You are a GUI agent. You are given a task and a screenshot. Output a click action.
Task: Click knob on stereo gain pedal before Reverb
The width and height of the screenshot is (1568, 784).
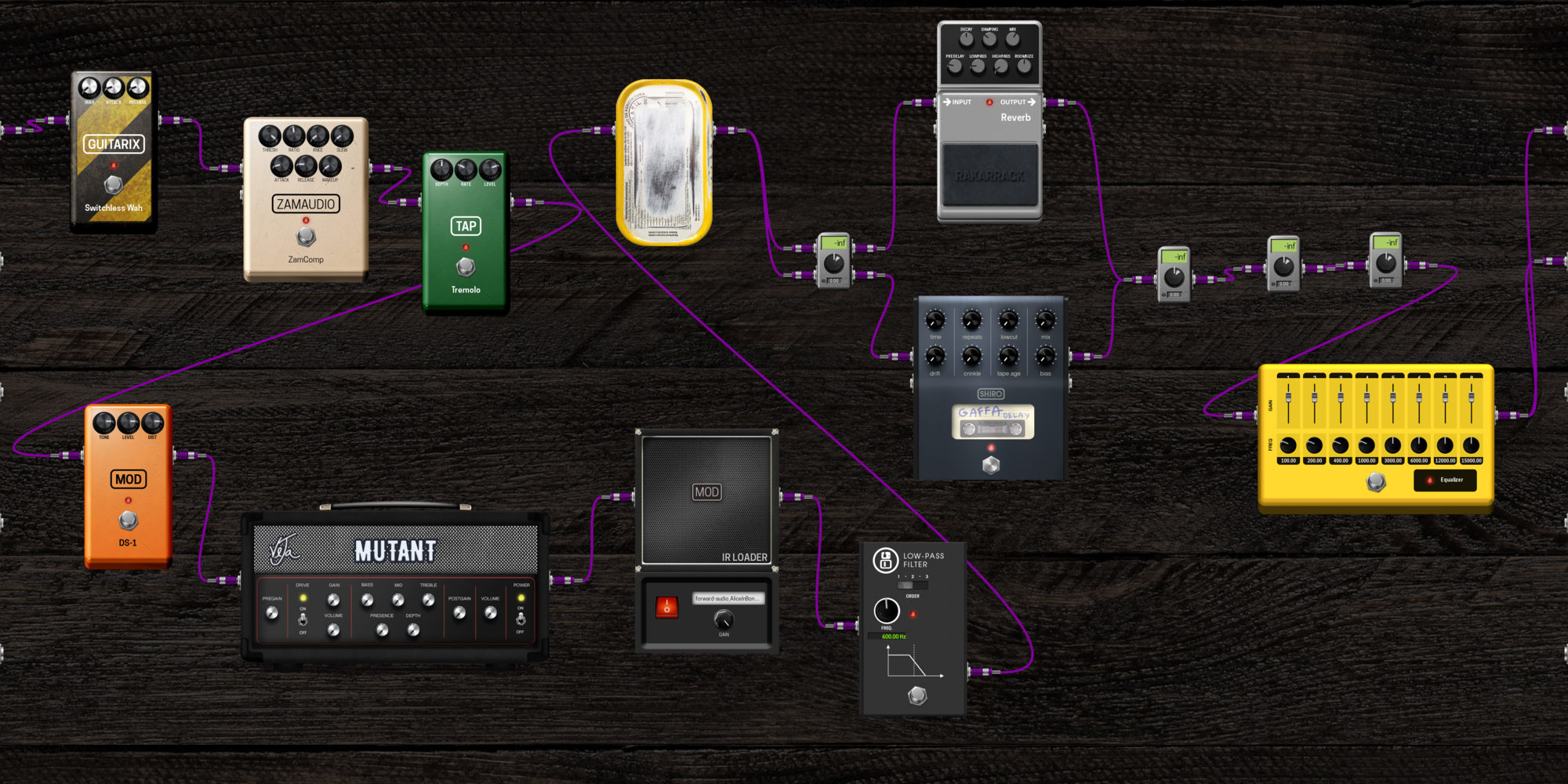tap(834, 263)
